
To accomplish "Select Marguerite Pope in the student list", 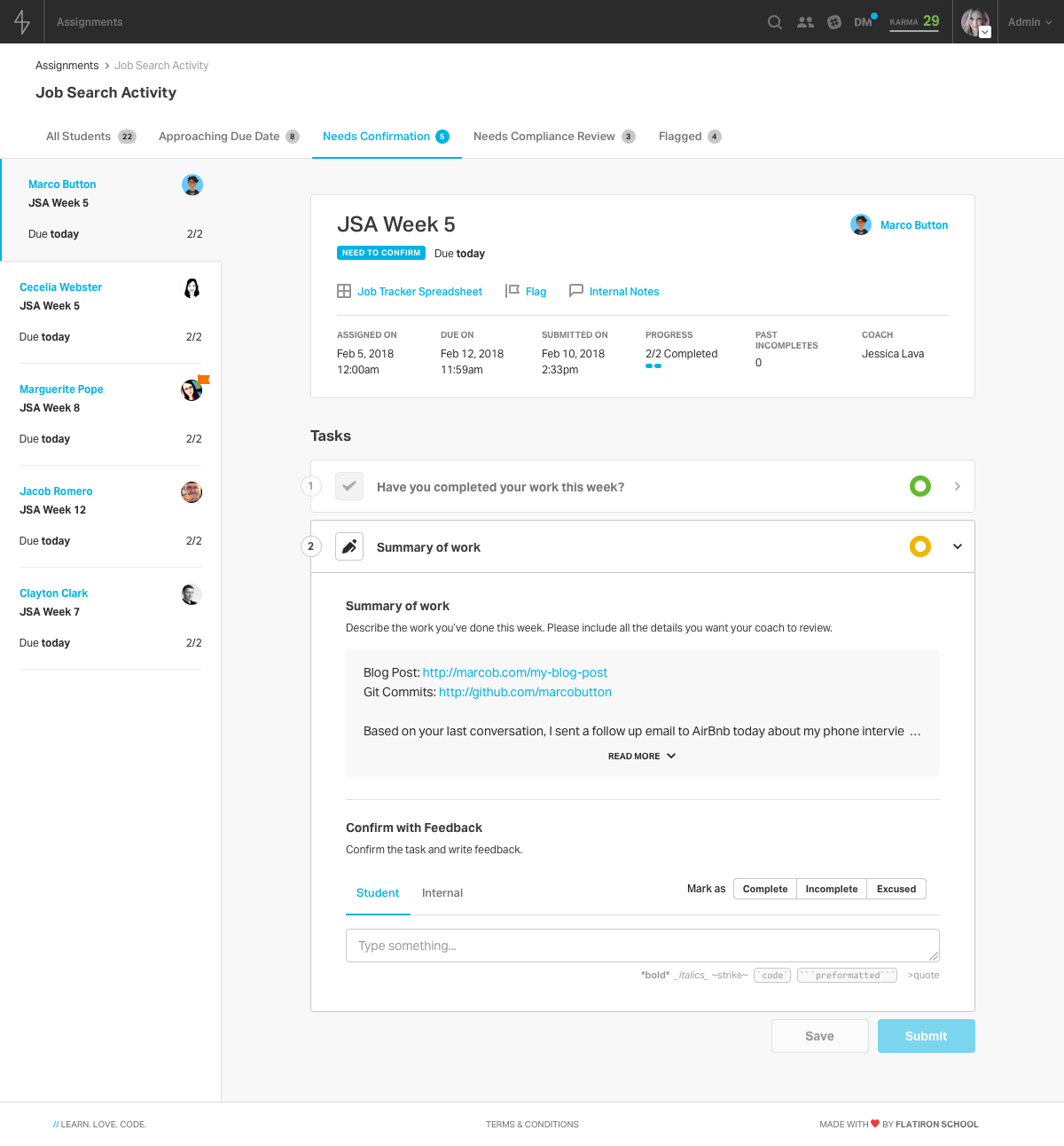I will (x=110, y=414).
